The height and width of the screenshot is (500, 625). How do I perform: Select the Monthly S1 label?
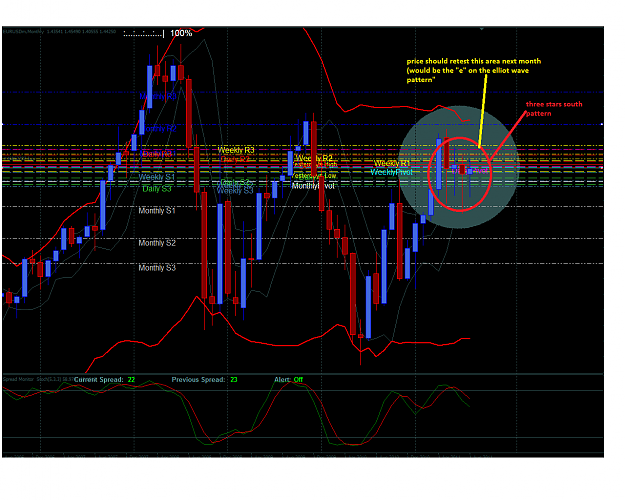point(157,211)
